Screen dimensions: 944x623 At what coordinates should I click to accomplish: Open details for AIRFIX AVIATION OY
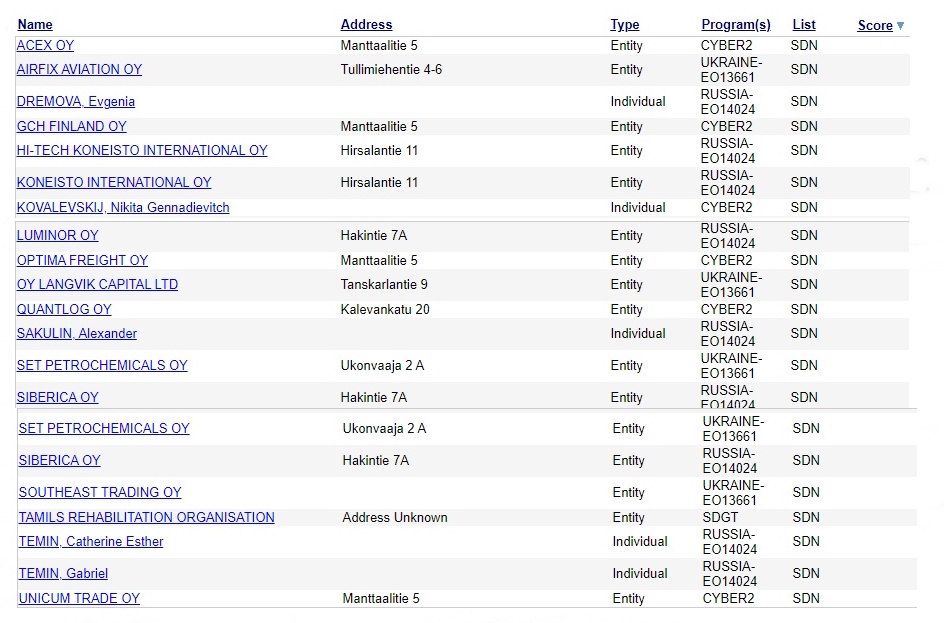(x=79, y=70)
